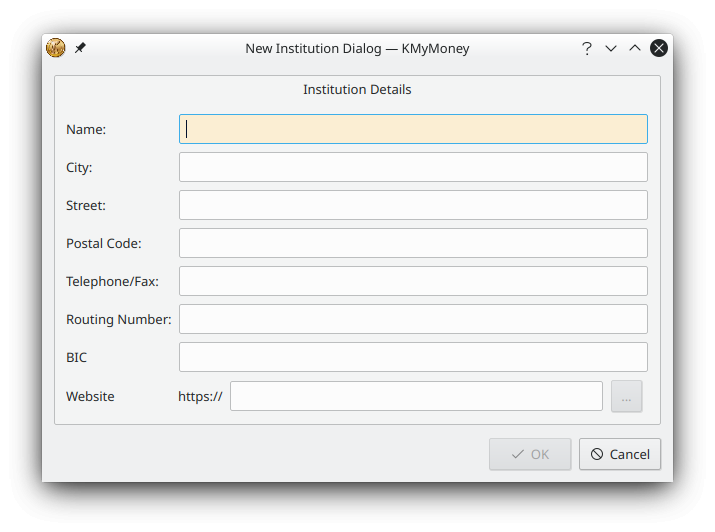Click the Website URL input after https://
Screen dimensions: 715x532
[x=416, y=396]
